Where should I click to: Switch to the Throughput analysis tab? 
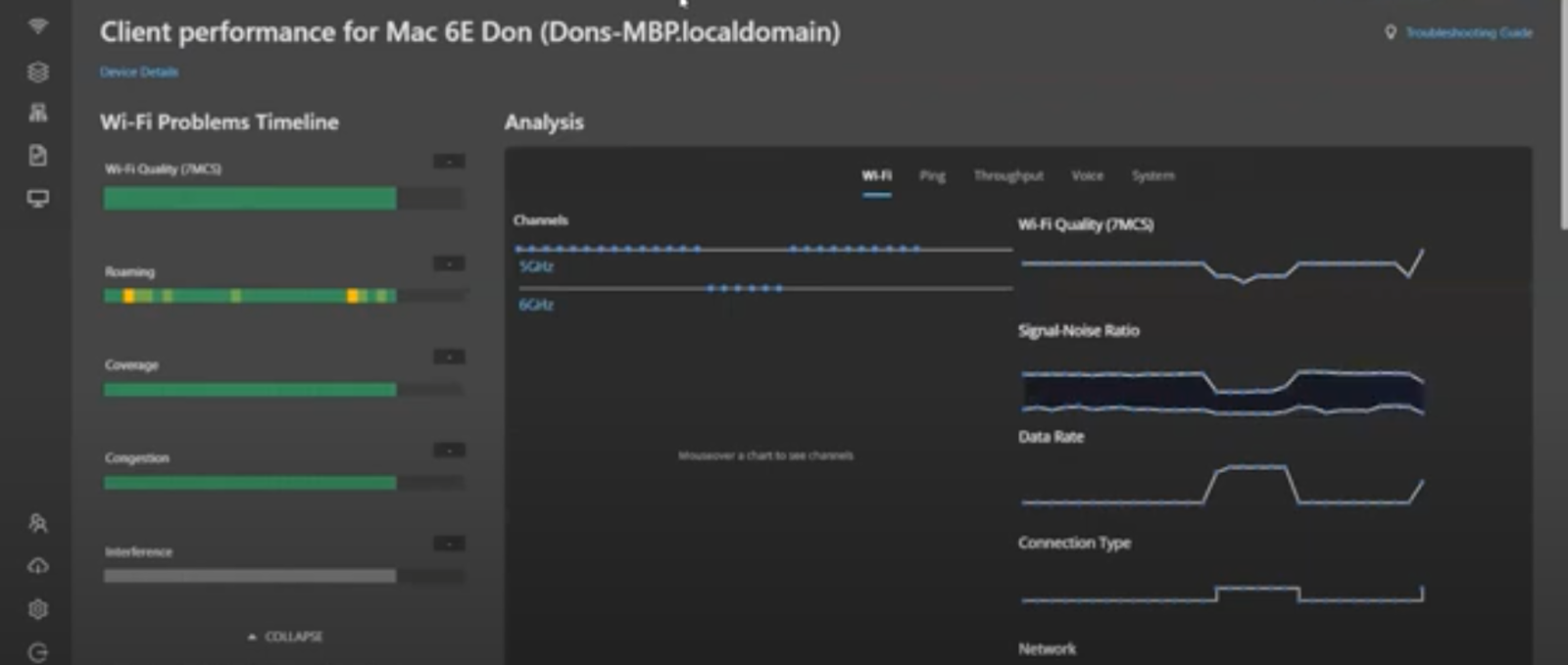coord(1008,176)
